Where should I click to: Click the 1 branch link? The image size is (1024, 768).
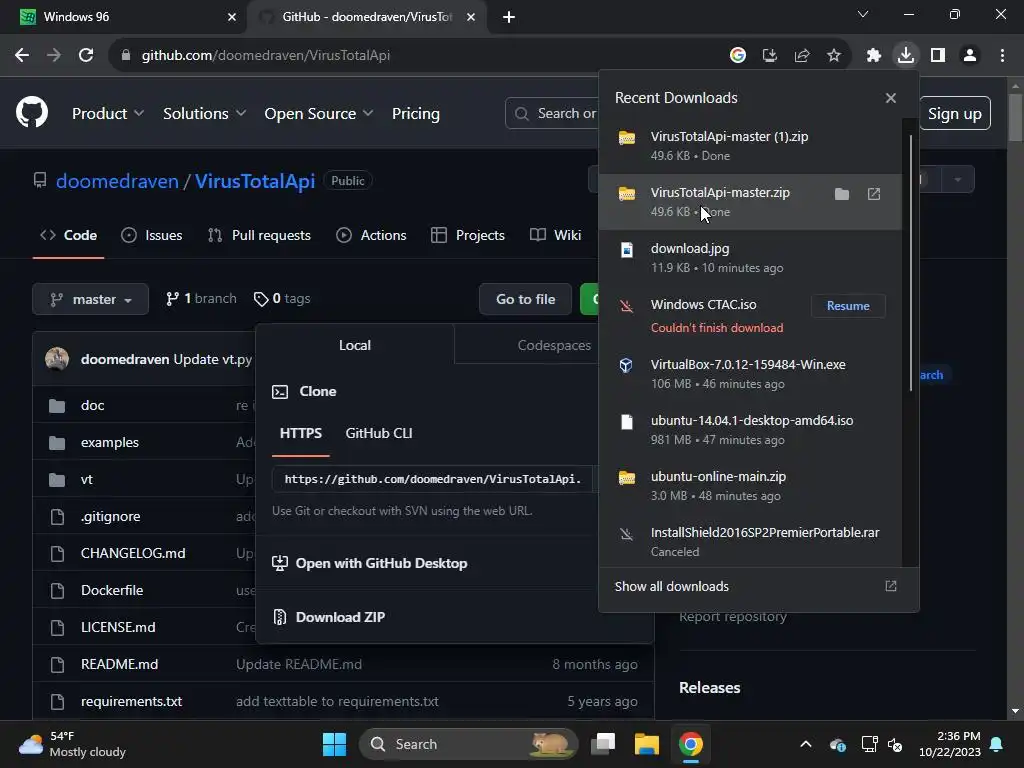[x=201, y=298]
